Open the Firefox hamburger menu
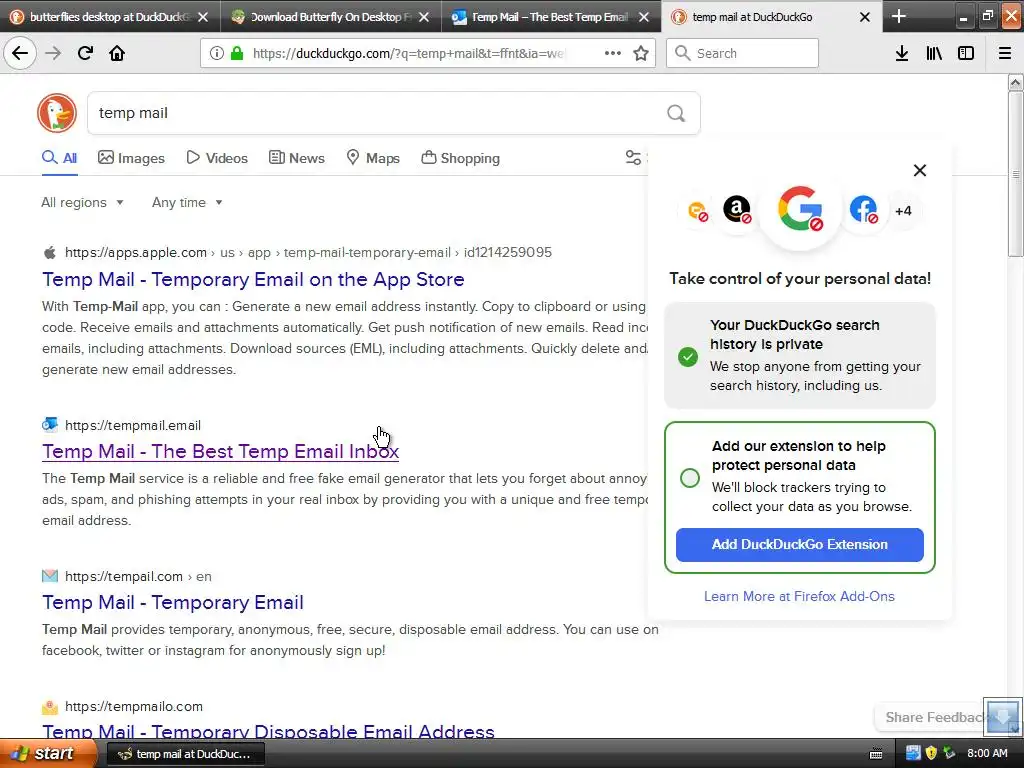This screenshot has width=1024, height=768. click(1005, 53)
